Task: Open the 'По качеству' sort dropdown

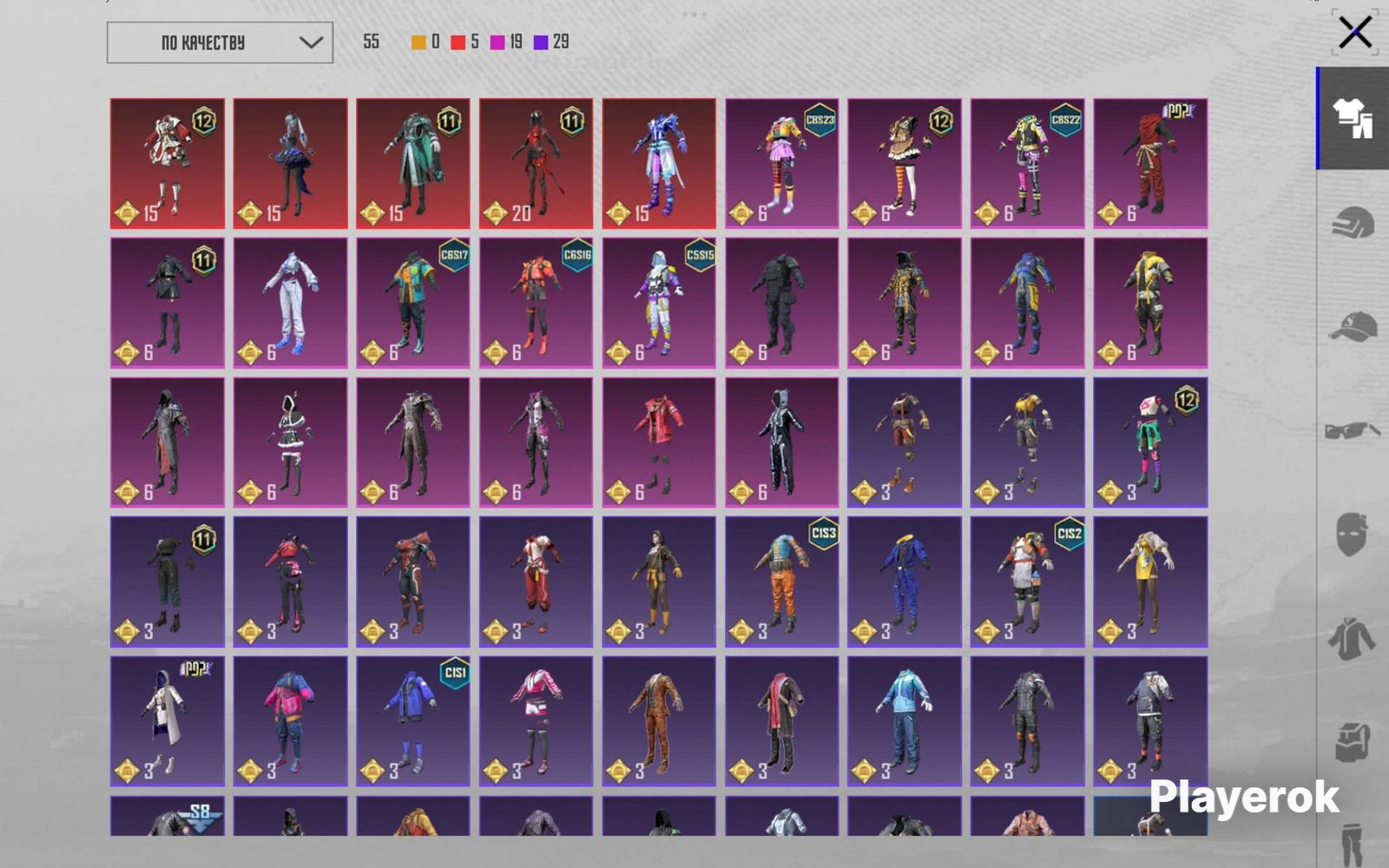Action: point(220,43)
